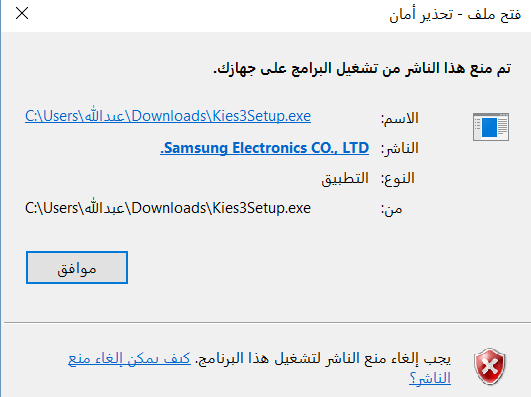Image resolution: width=531 pixels, height=397 pixels.
Task: Click the فتح ملف - تحذير أمان title text
Action: coord(455,15)
